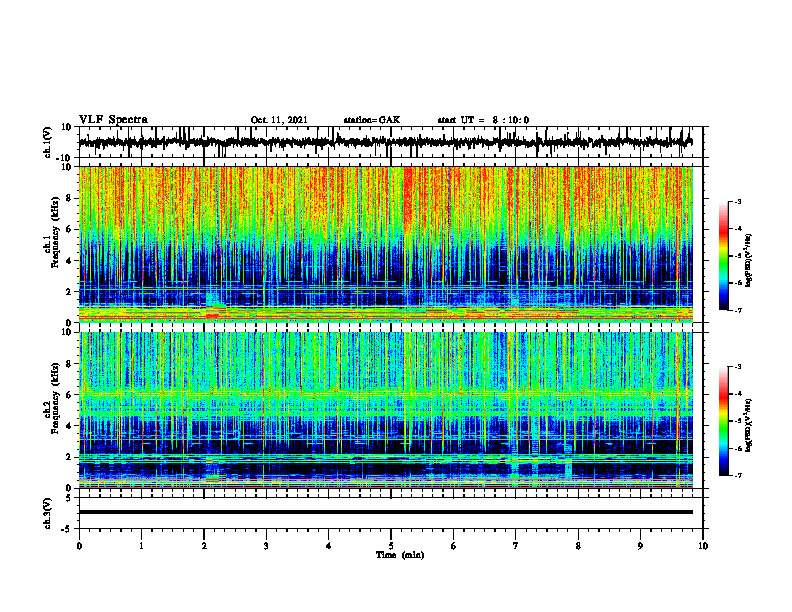Click inside the ch.1 spectrogram panel
792x612 pixels.
(x=386, y=244)
